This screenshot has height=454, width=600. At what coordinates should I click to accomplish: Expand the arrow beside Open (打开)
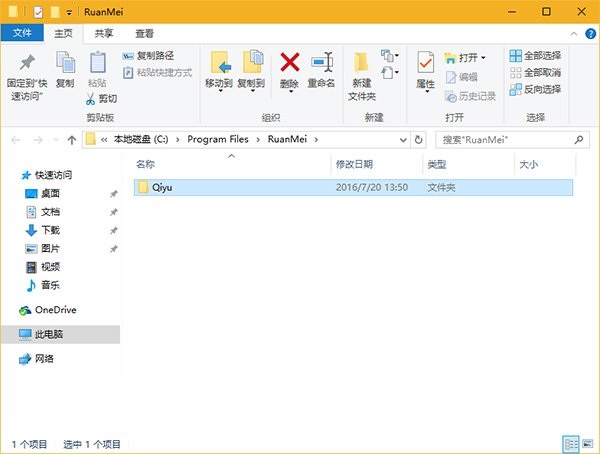[483, 58]
